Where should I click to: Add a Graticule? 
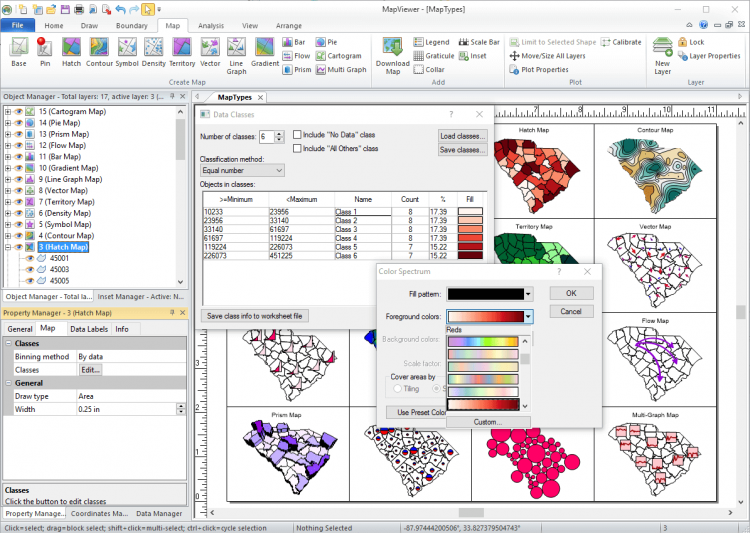point(433,56)
